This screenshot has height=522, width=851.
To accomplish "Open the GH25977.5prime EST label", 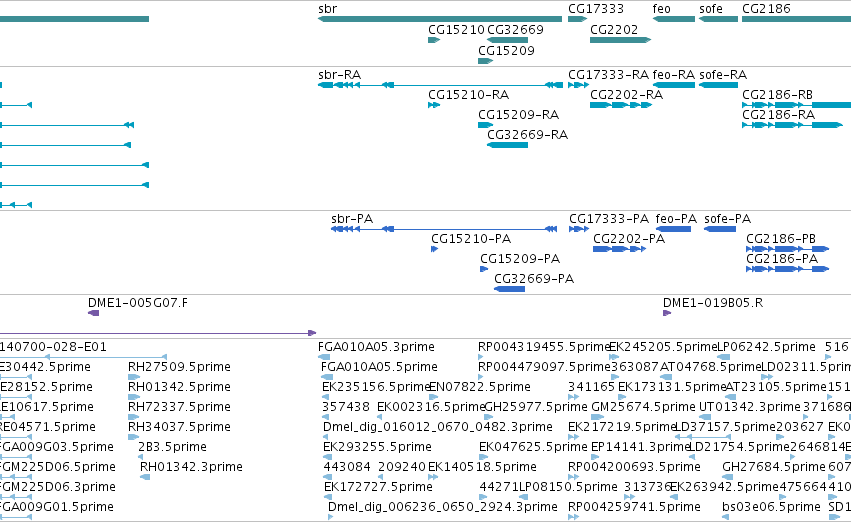I will click(536, 408).
